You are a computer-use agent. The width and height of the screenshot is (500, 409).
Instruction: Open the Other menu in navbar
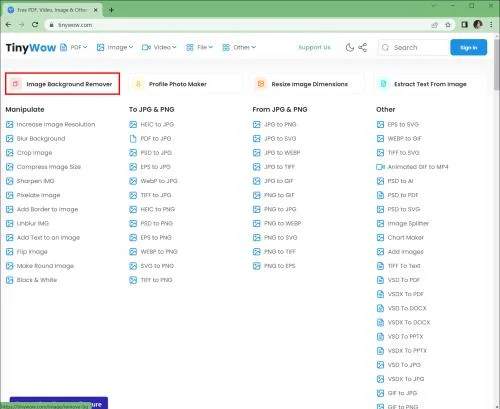239,47
